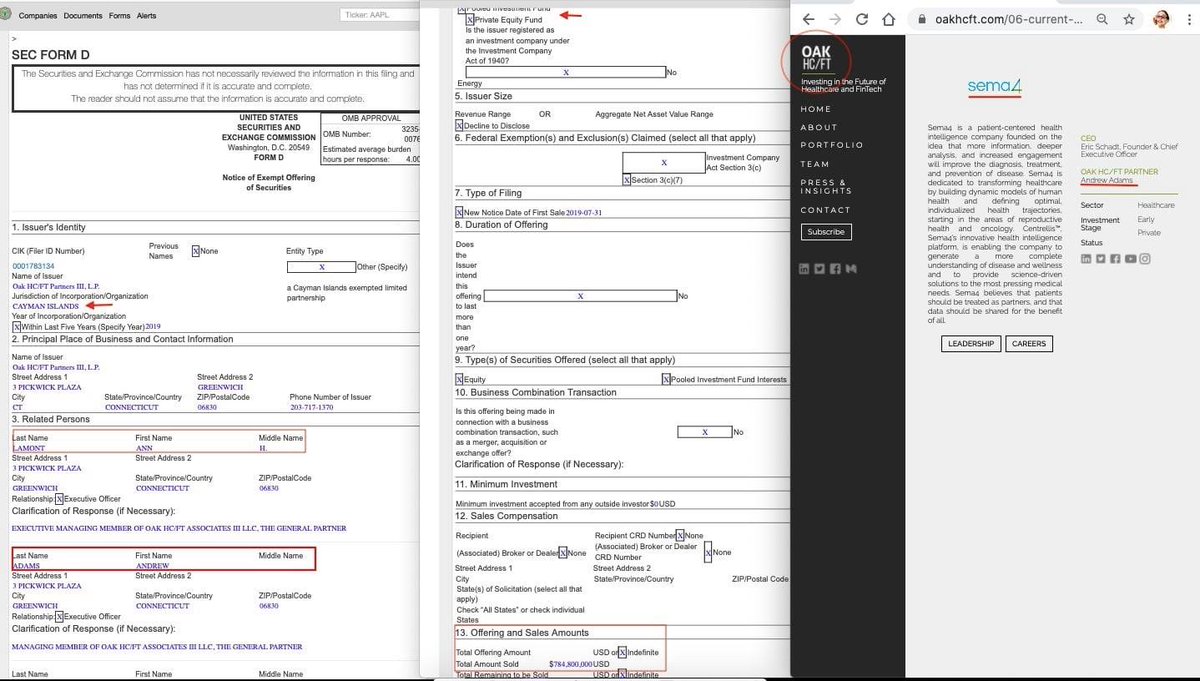Click the sema4 company logo
This screenshot has height=681, width=1200.
click(994, 86)
